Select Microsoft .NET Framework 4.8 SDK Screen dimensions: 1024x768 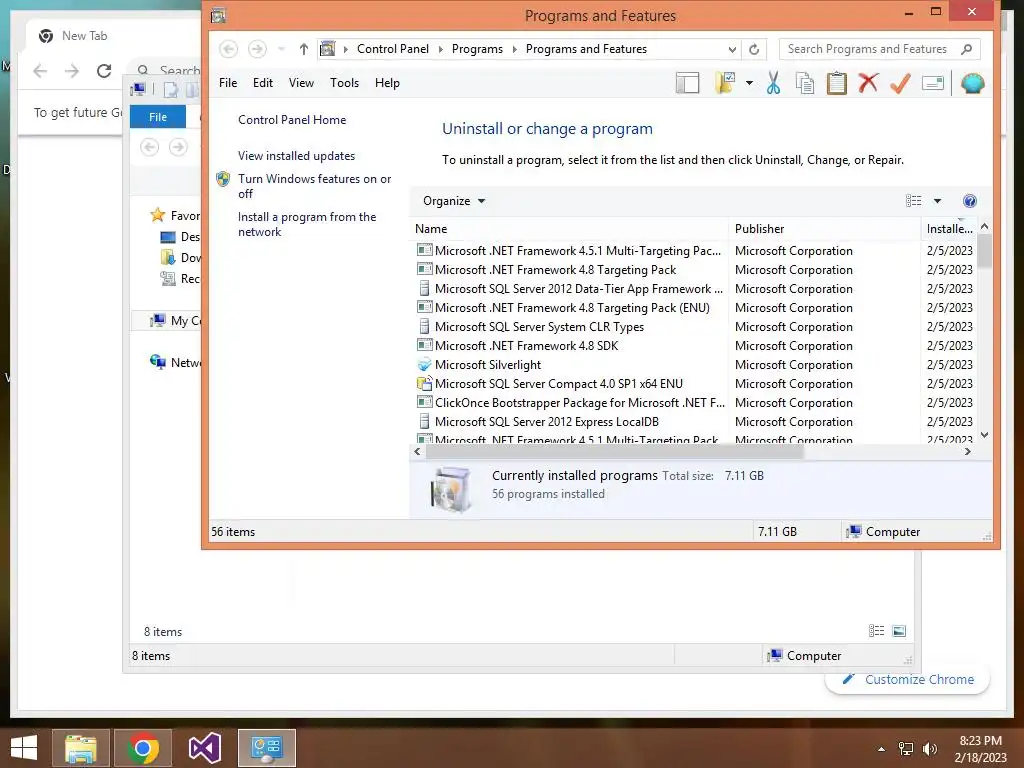coord(692,345)
